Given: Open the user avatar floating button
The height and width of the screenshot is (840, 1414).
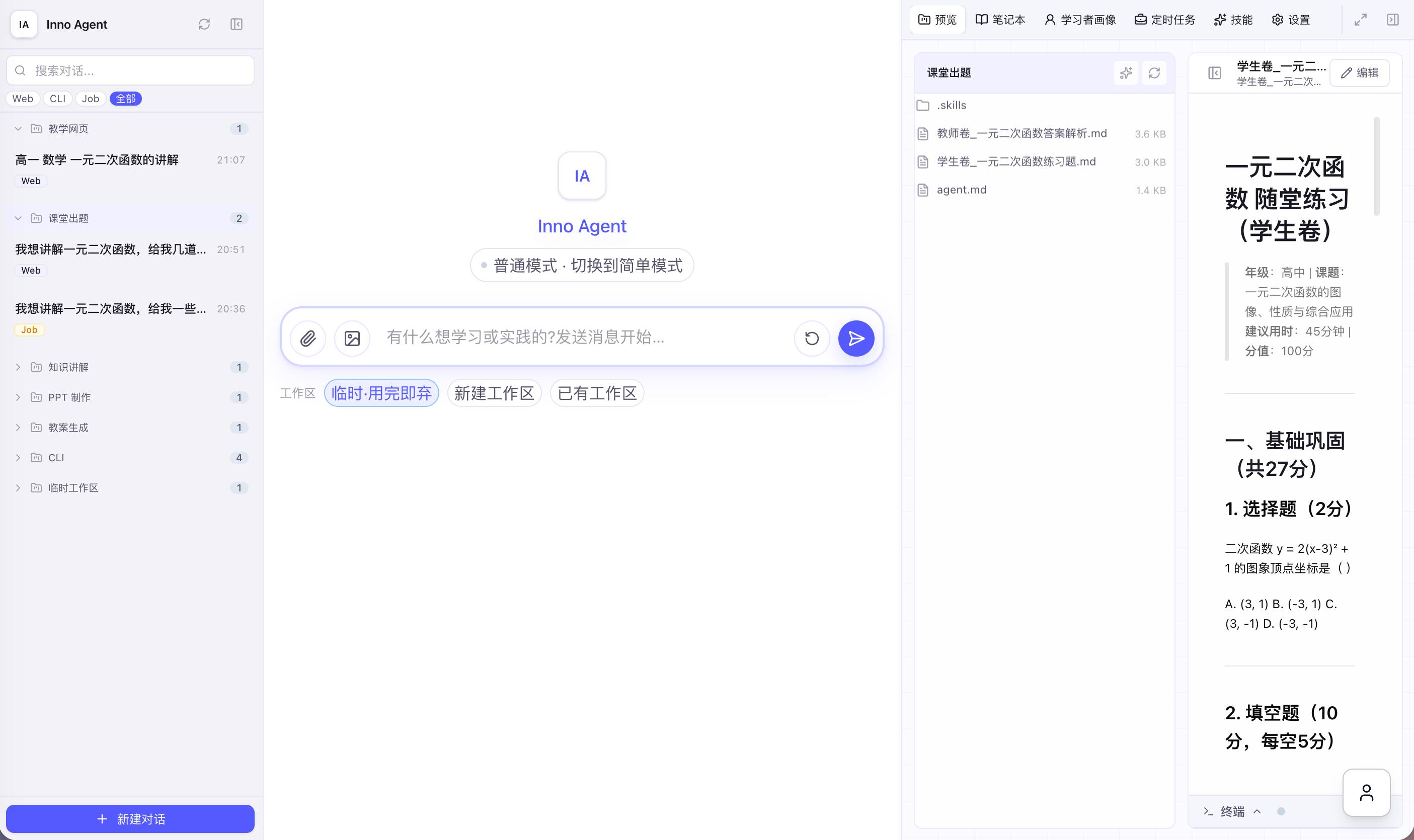Looking at the screenshot, I should tap(1366, 792).
